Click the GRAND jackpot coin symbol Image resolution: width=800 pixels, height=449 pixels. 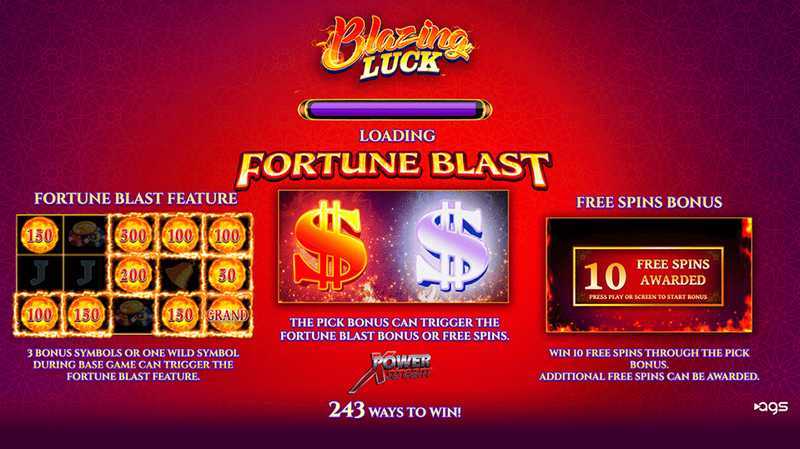[x=228, y=315]
